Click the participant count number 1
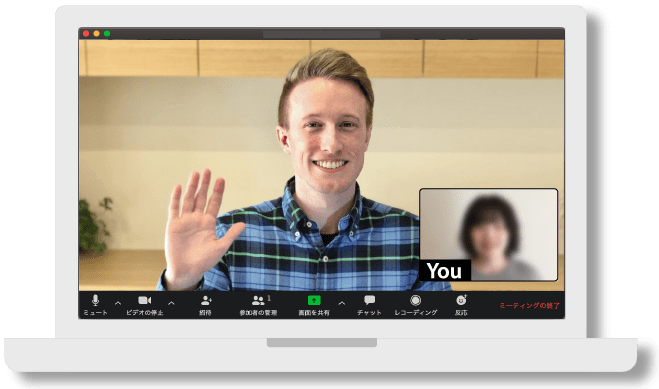 point(269,298)
